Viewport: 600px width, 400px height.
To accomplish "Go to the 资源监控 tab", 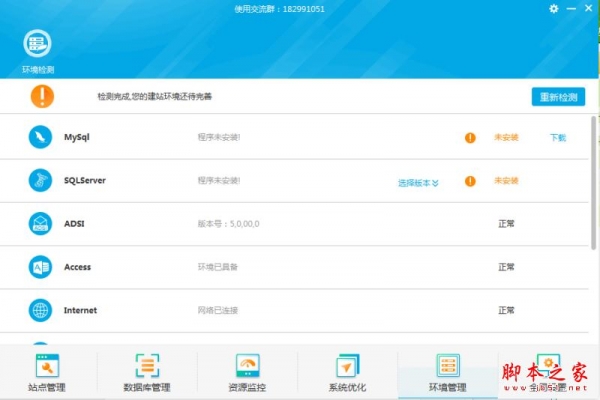I will click(247, 373).
